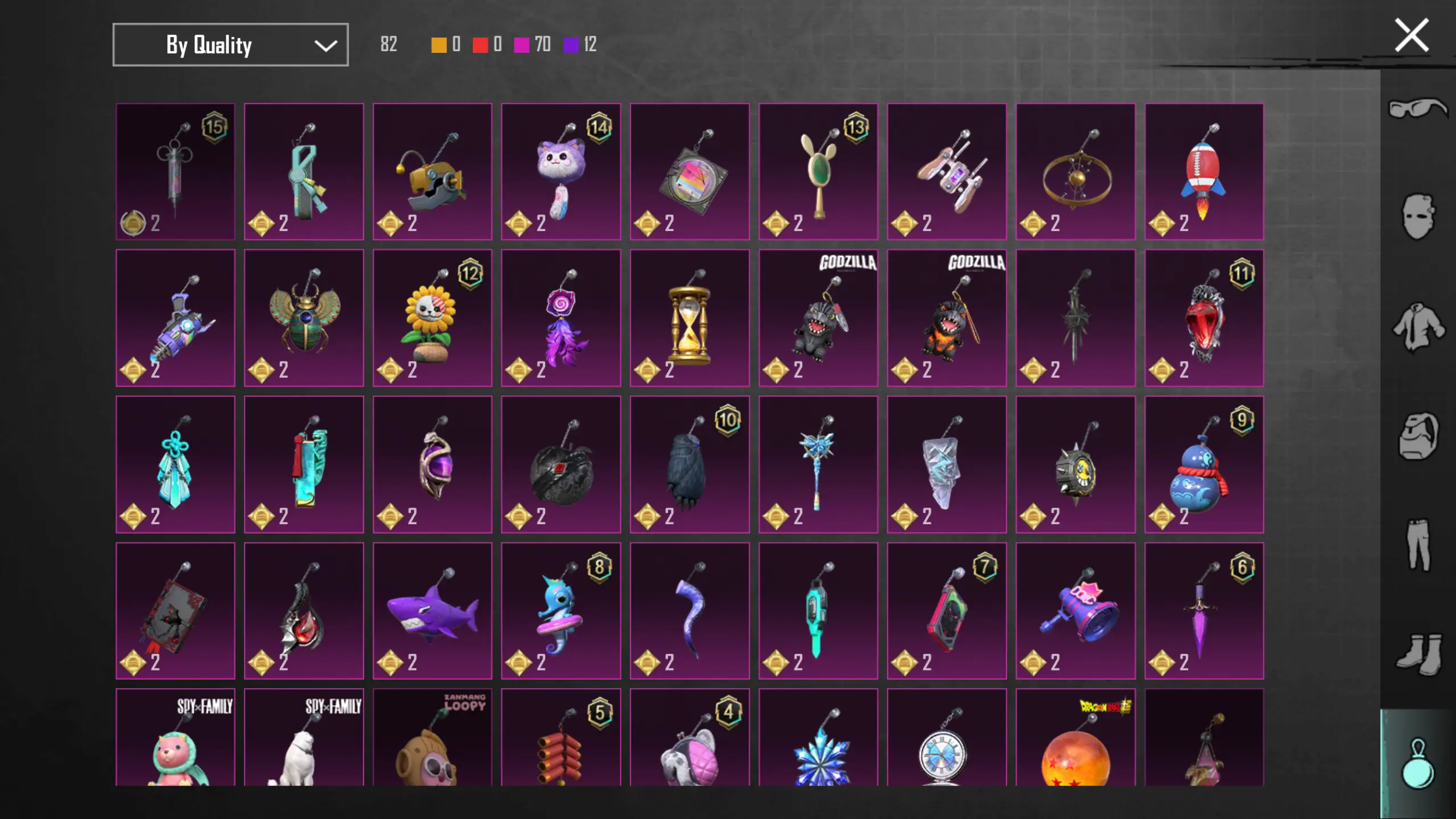The width and height of the screenshot is (1456, 819).
Task: Select the face mask category icon
Action: (1417, 216)
